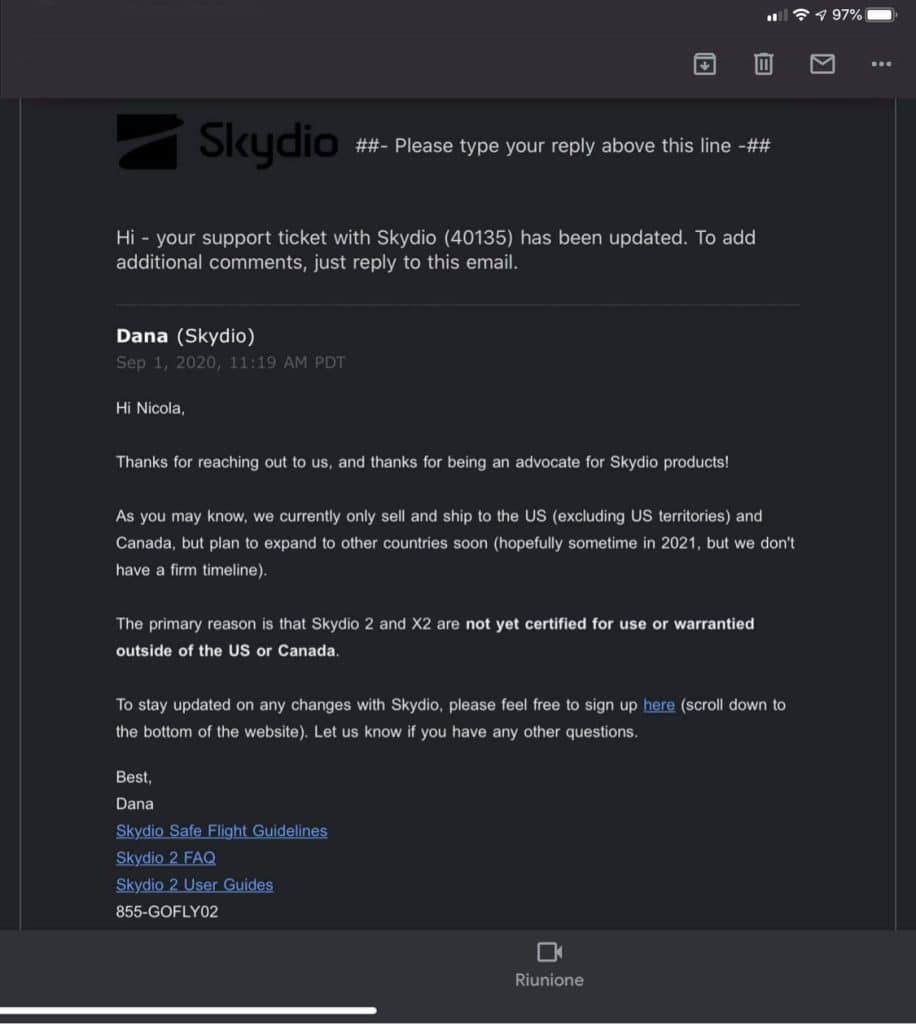Tap the bold text 'not yet certified for use or warrantied'
Screen dimensions: 916x1024
click(x=610, y=624)
